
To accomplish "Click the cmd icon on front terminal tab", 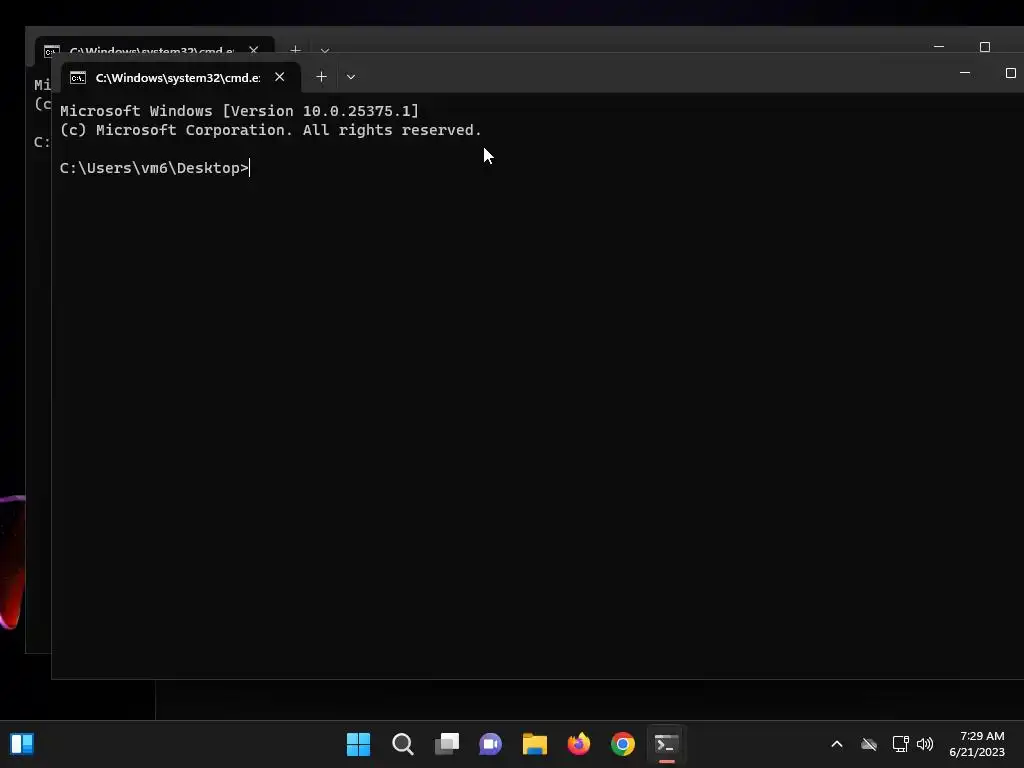I will click(78, 78).
